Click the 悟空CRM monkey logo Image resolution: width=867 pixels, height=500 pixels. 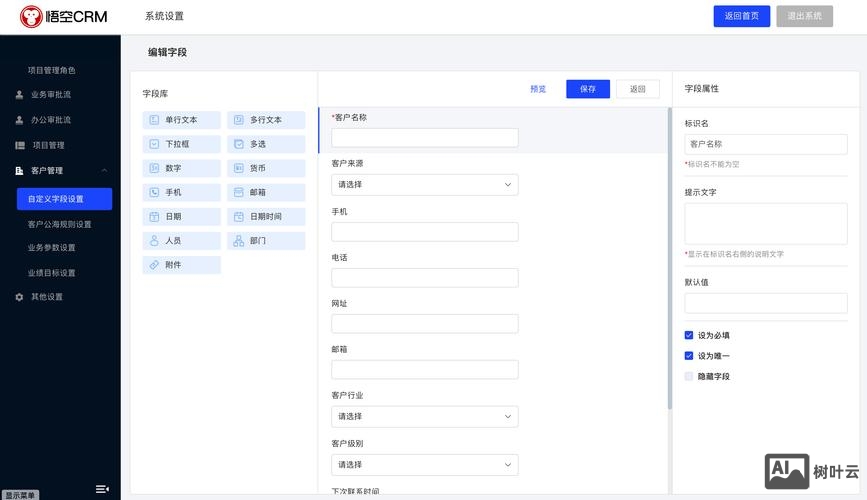pyautogui.click(x=31, y=17)
